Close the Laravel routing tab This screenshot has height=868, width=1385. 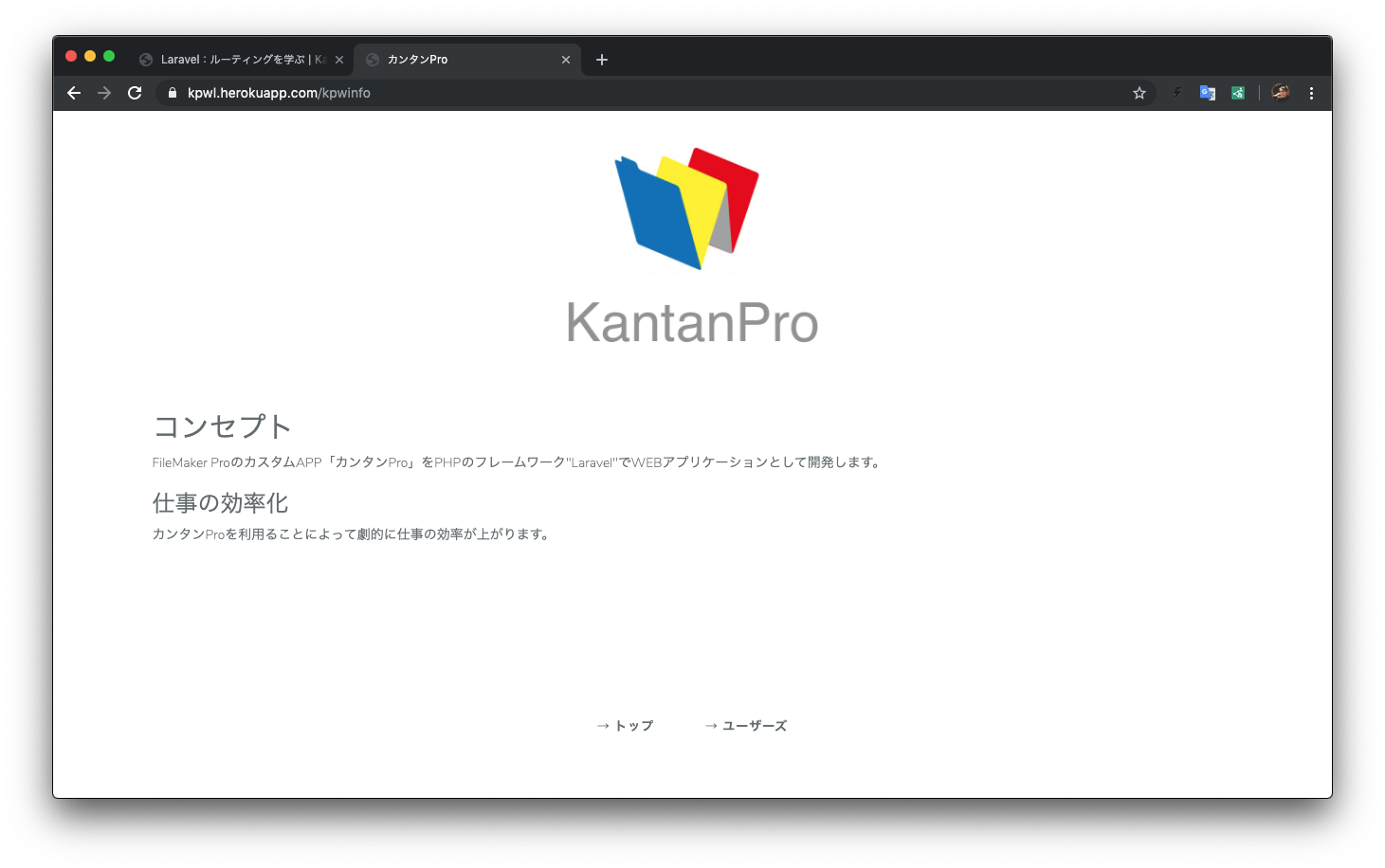(x=339, y=60)
